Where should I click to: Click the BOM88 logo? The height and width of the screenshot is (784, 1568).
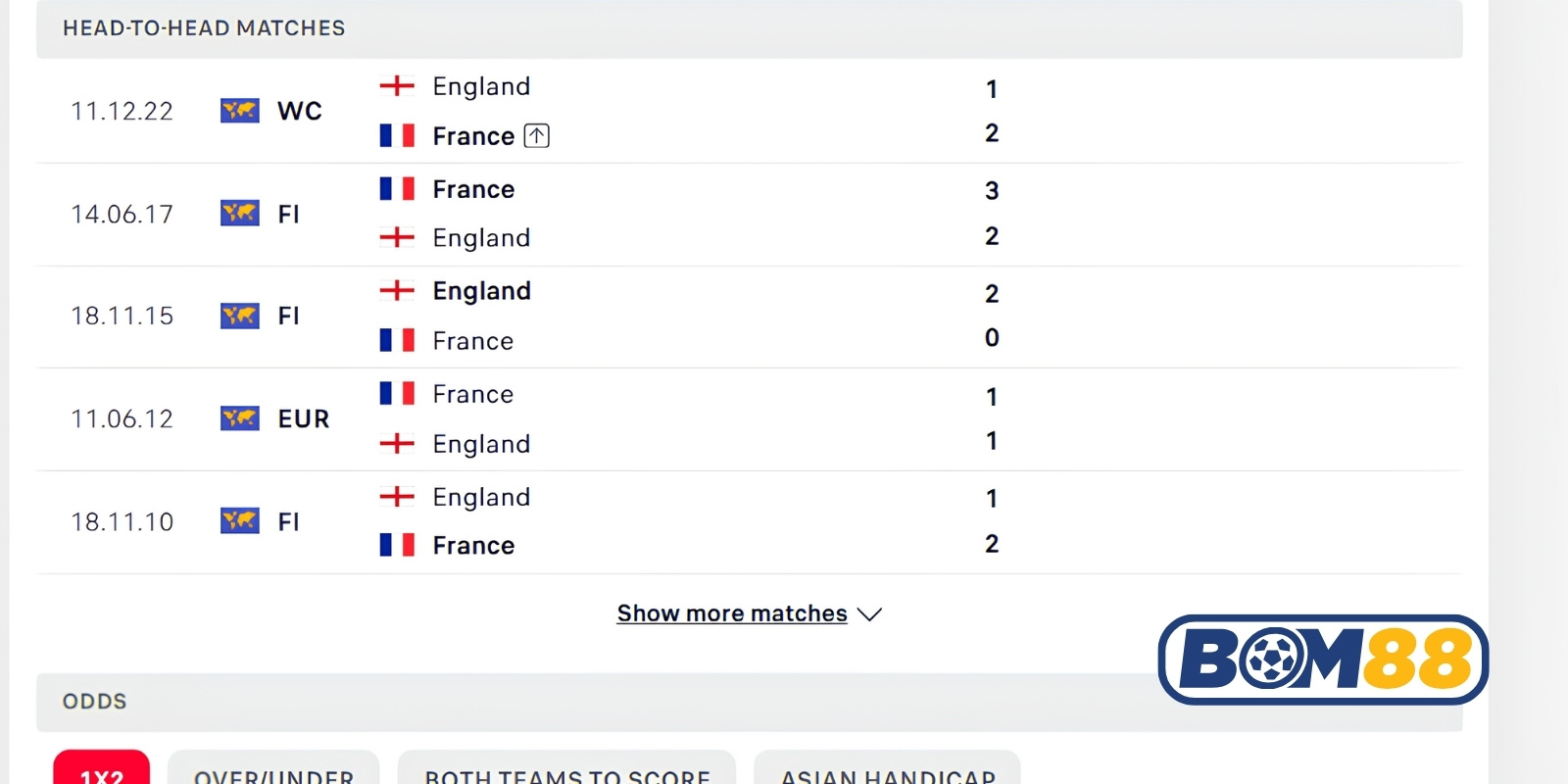tap(1323, 660)
